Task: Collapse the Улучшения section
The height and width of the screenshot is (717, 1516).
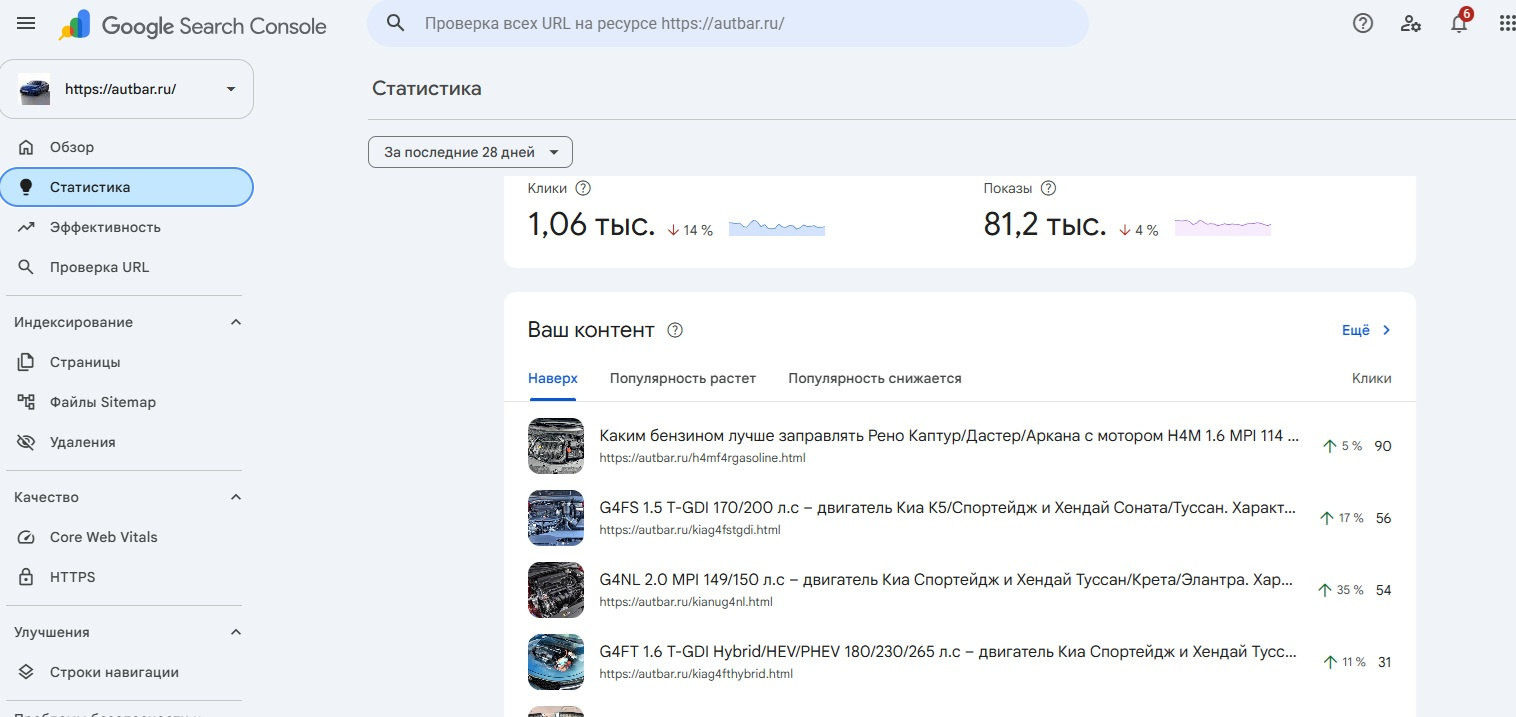Action: click(x=236, y=632)
